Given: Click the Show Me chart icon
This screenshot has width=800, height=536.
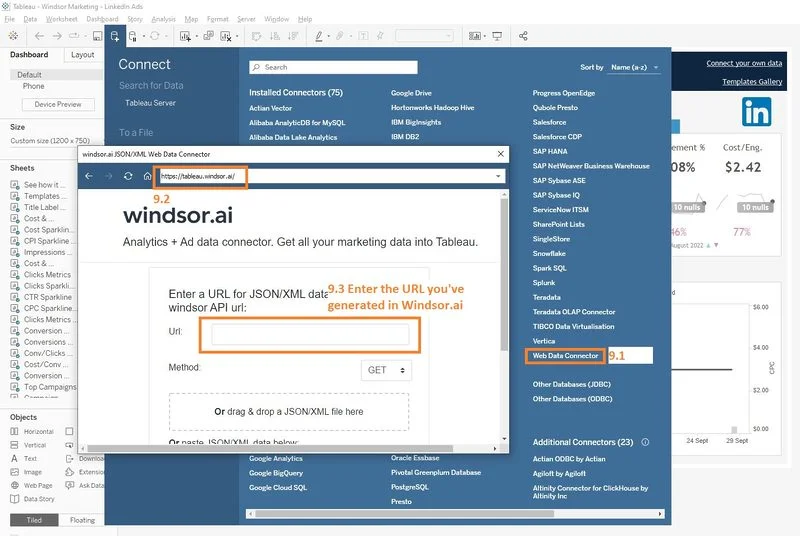Looking at the screenshot, I should click(x=474, y=36).
